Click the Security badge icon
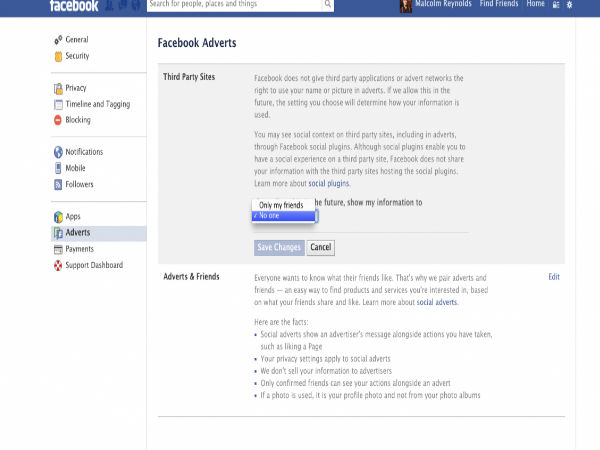The image size is (600, 450). tap(58, 56)
